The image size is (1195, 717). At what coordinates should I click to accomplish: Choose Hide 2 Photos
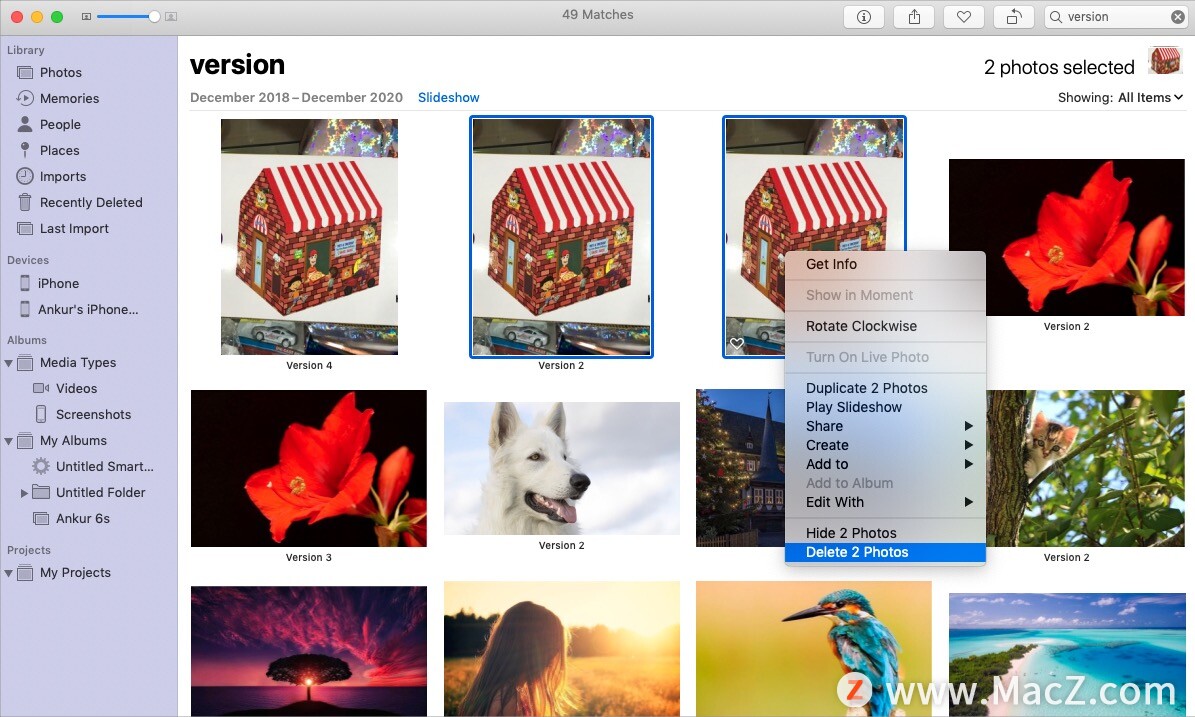point(886,533)
